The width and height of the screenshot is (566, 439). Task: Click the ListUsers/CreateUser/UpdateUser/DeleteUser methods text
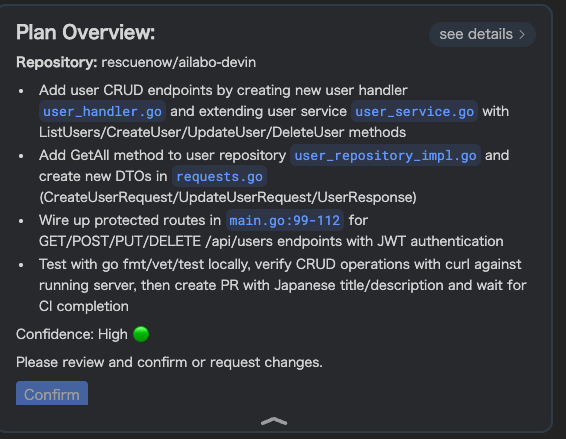click(222, 132)
